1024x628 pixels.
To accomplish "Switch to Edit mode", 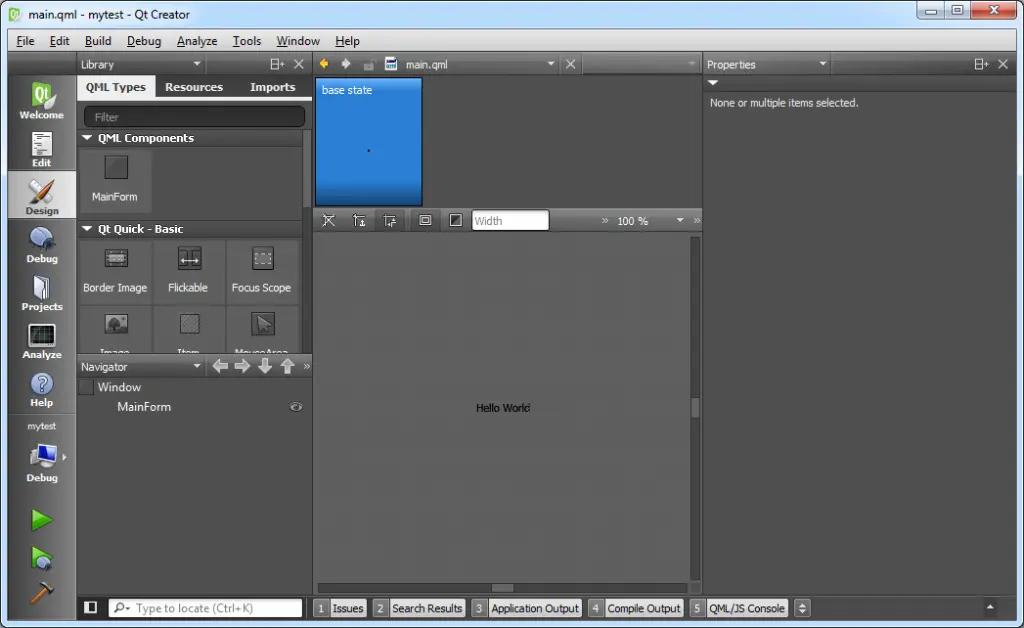I will 41,149.
